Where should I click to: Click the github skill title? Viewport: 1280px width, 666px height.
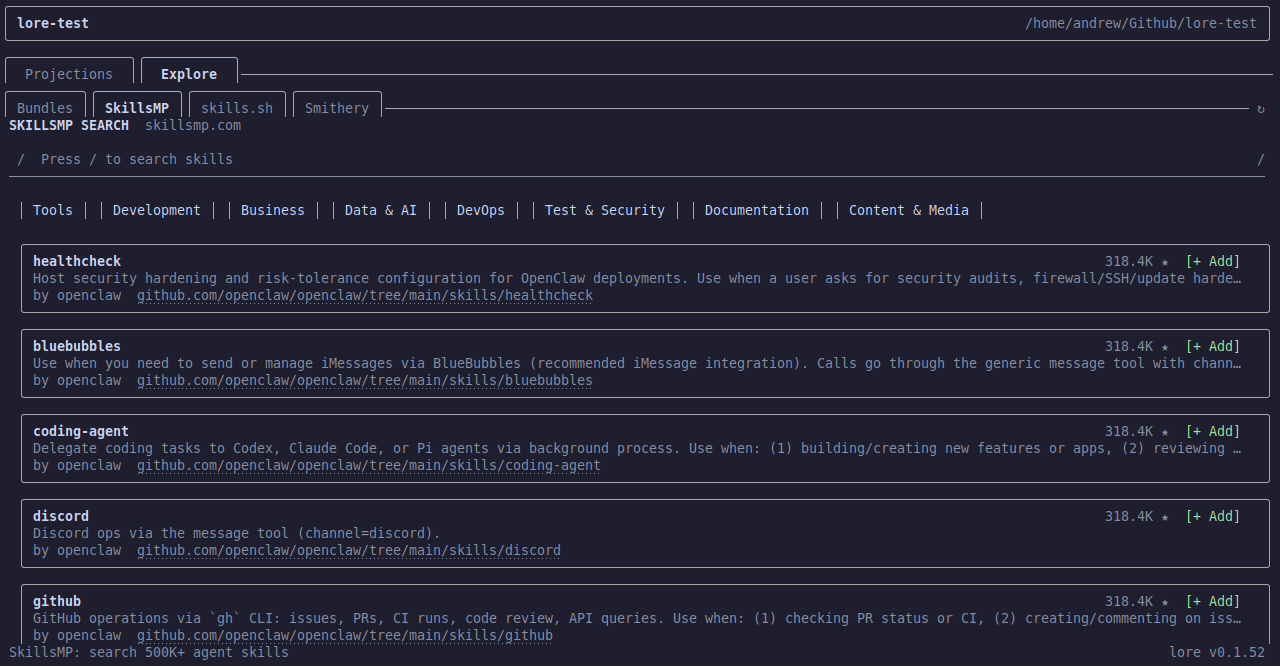tap(57, 601)
